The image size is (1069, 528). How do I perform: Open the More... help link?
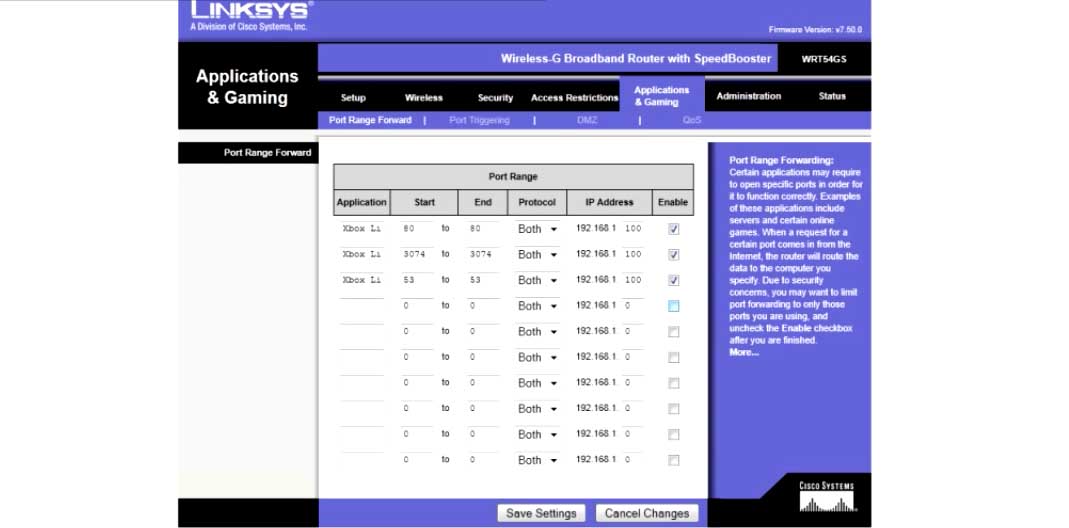click(x=743, y=353)
